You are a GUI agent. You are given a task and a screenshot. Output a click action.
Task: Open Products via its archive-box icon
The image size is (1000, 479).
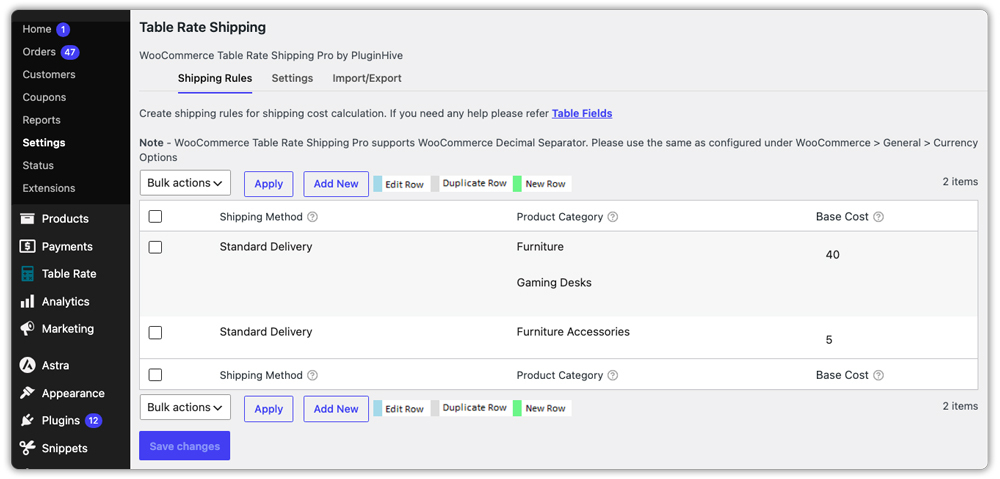point(27,219)
